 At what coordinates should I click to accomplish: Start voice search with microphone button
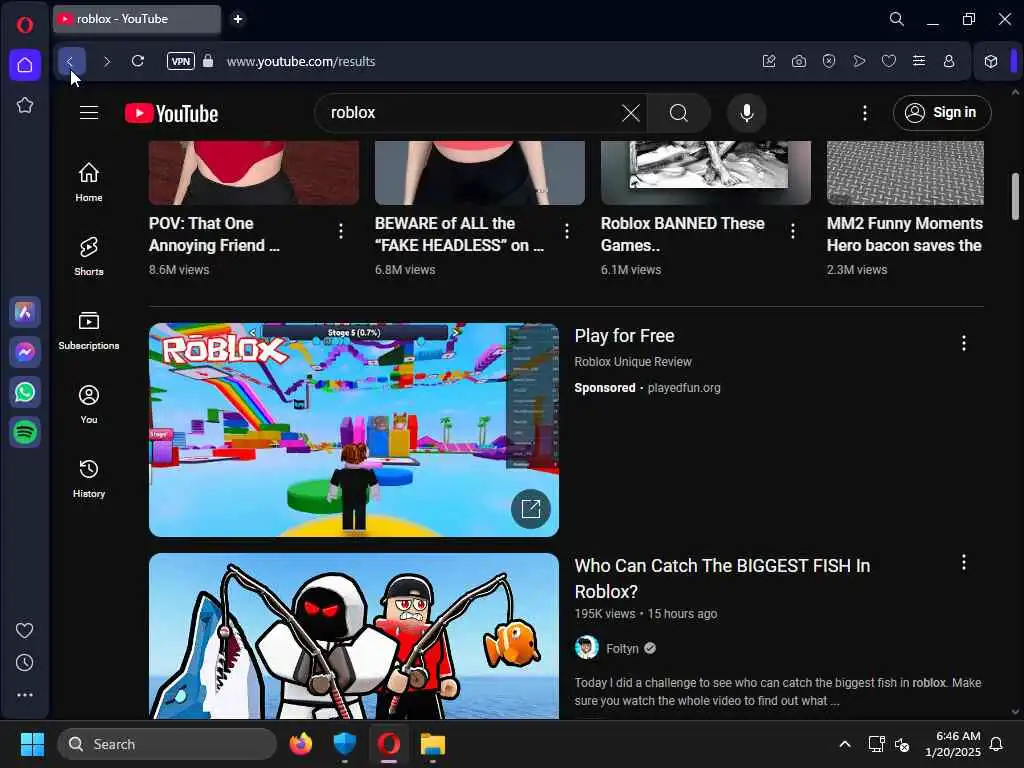[x=746, y=113]
